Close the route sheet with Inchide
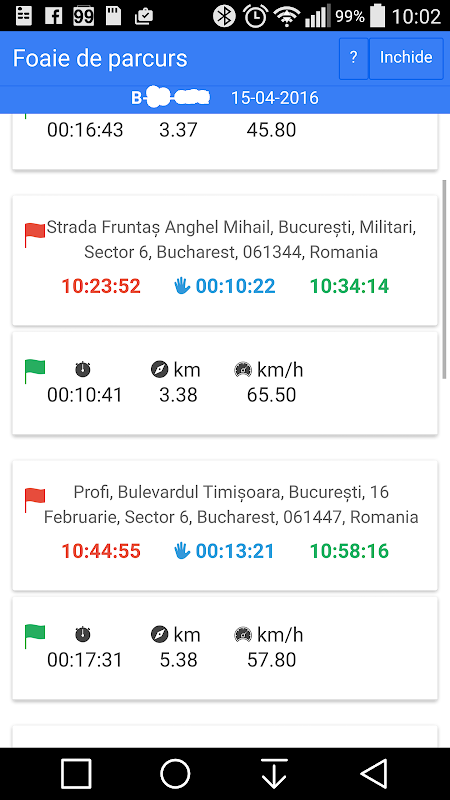The width and height of the screenshot is (450, 800). pyautogui.click(x=406, y=58)
